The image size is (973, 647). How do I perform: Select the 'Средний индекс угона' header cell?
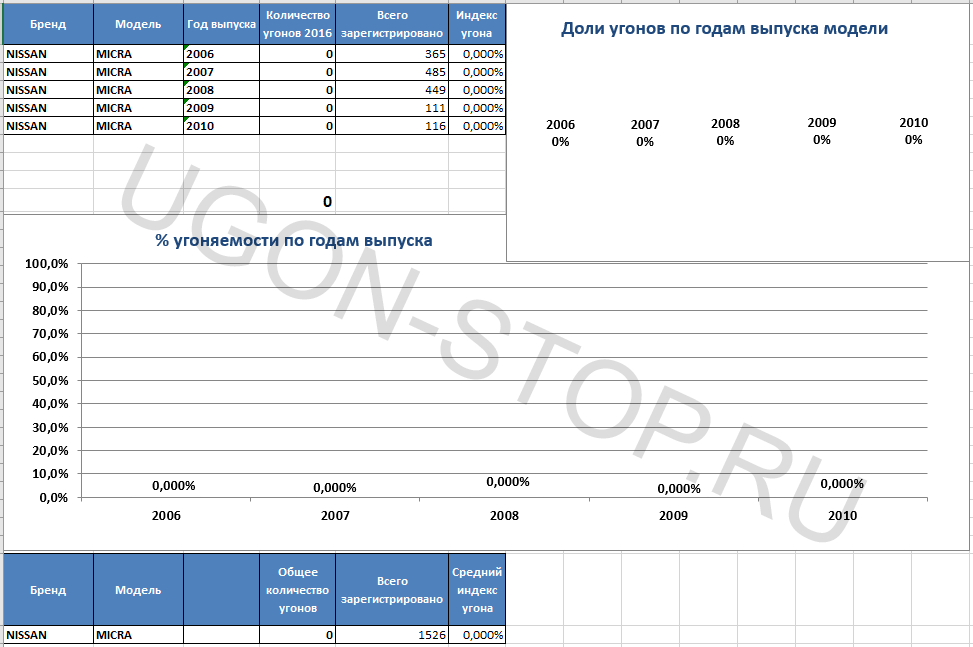[477, 590]
